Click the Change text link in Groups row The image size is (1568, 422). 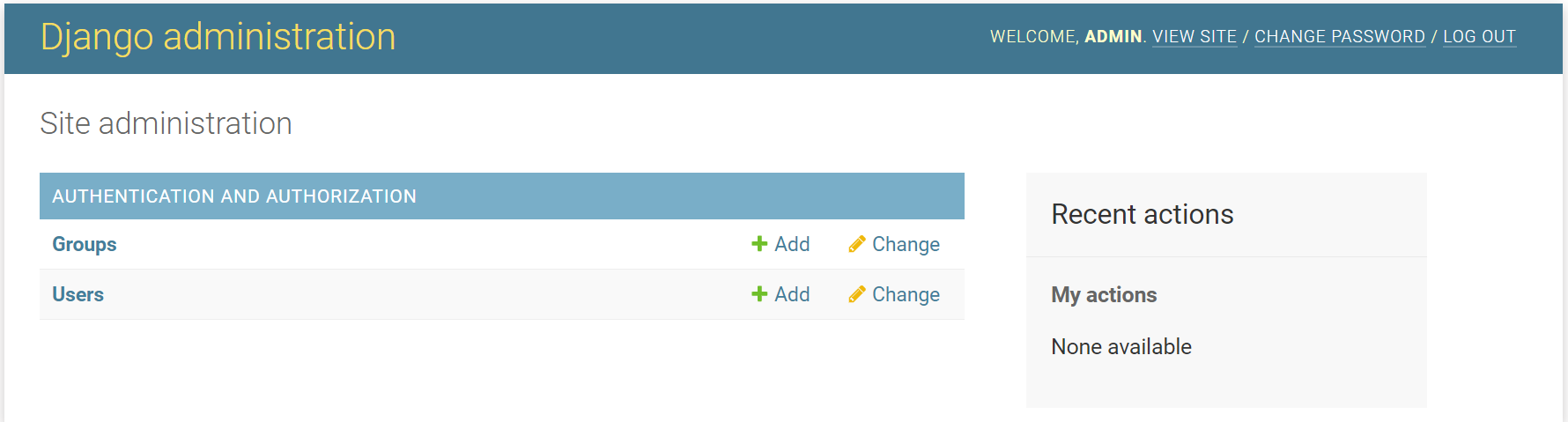click(906, 244)
